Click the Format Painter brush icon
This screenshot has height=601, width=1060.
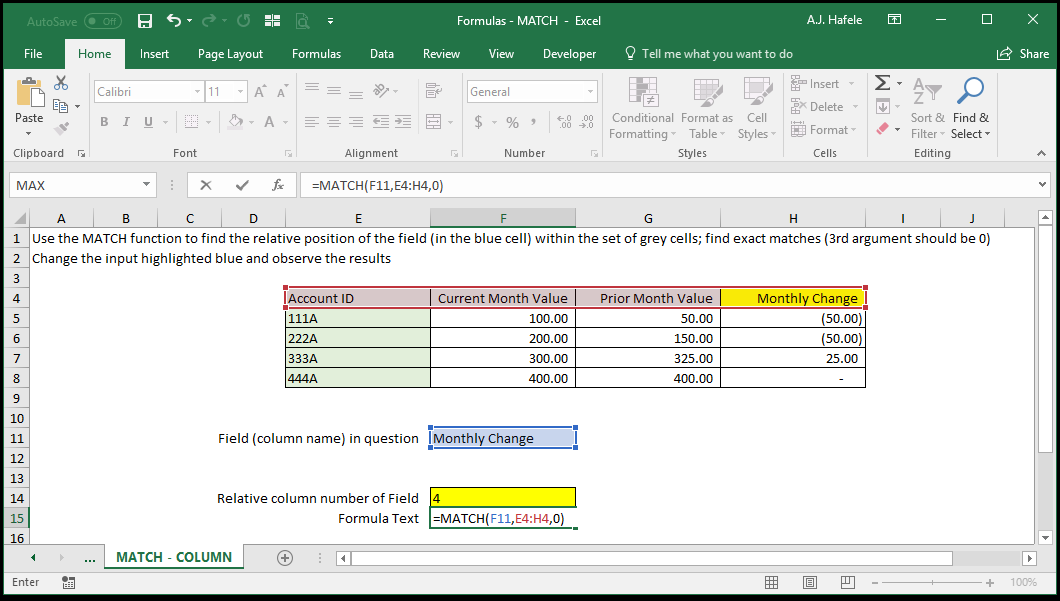61,128
